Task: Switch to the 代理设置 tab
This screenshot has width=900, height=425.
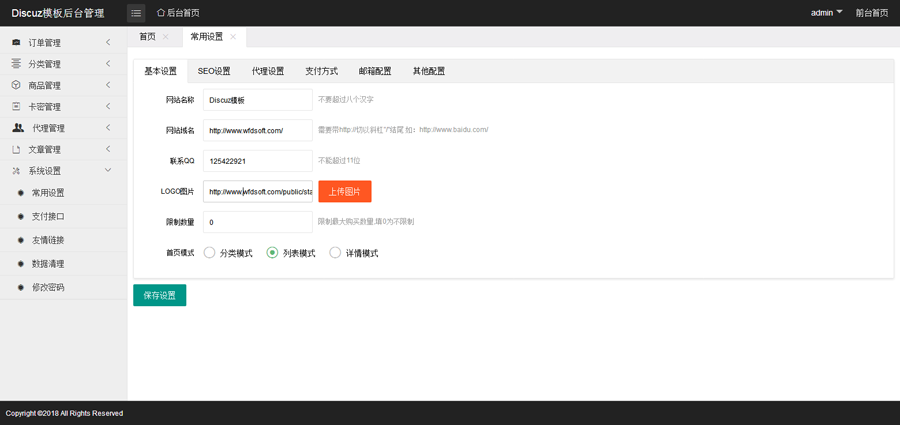Action: click(x=268, y=71)
